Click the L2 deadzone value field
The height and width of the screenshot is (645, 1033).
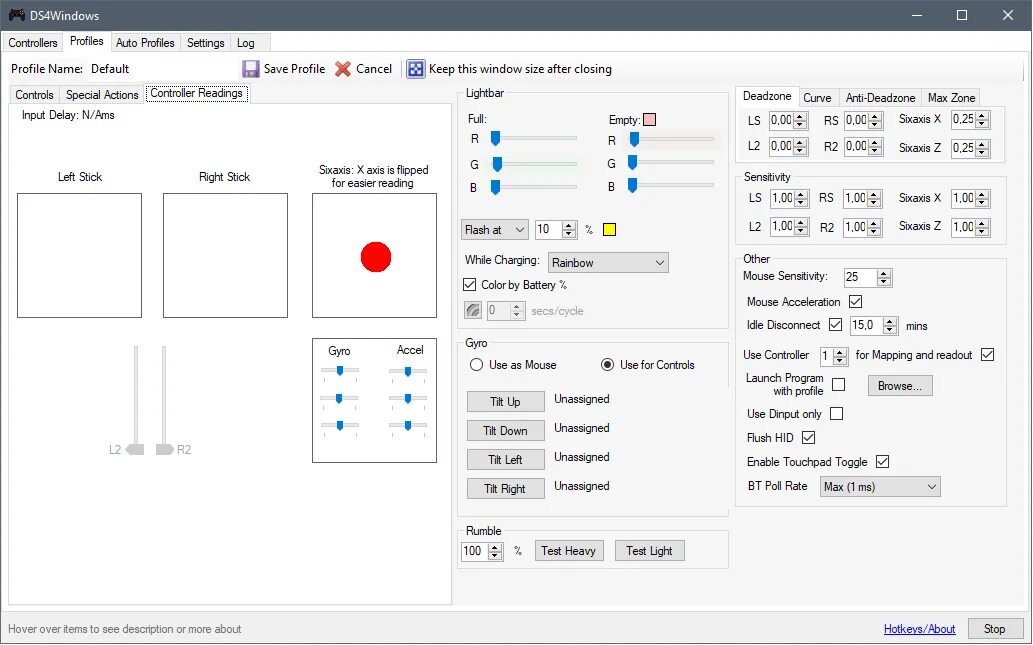tap(782, 146)
